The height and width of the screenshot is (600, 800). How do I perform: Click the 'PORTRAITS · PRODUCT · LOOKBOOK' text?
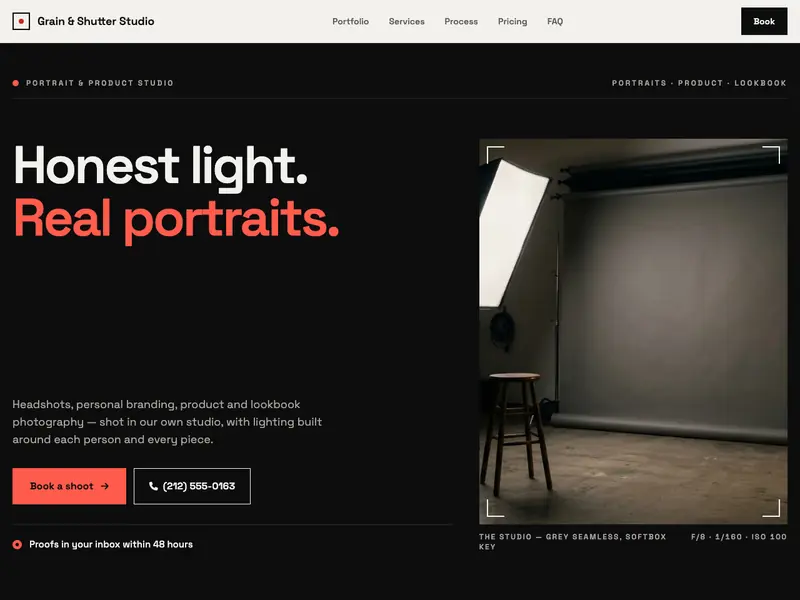[x=699, y=83]
